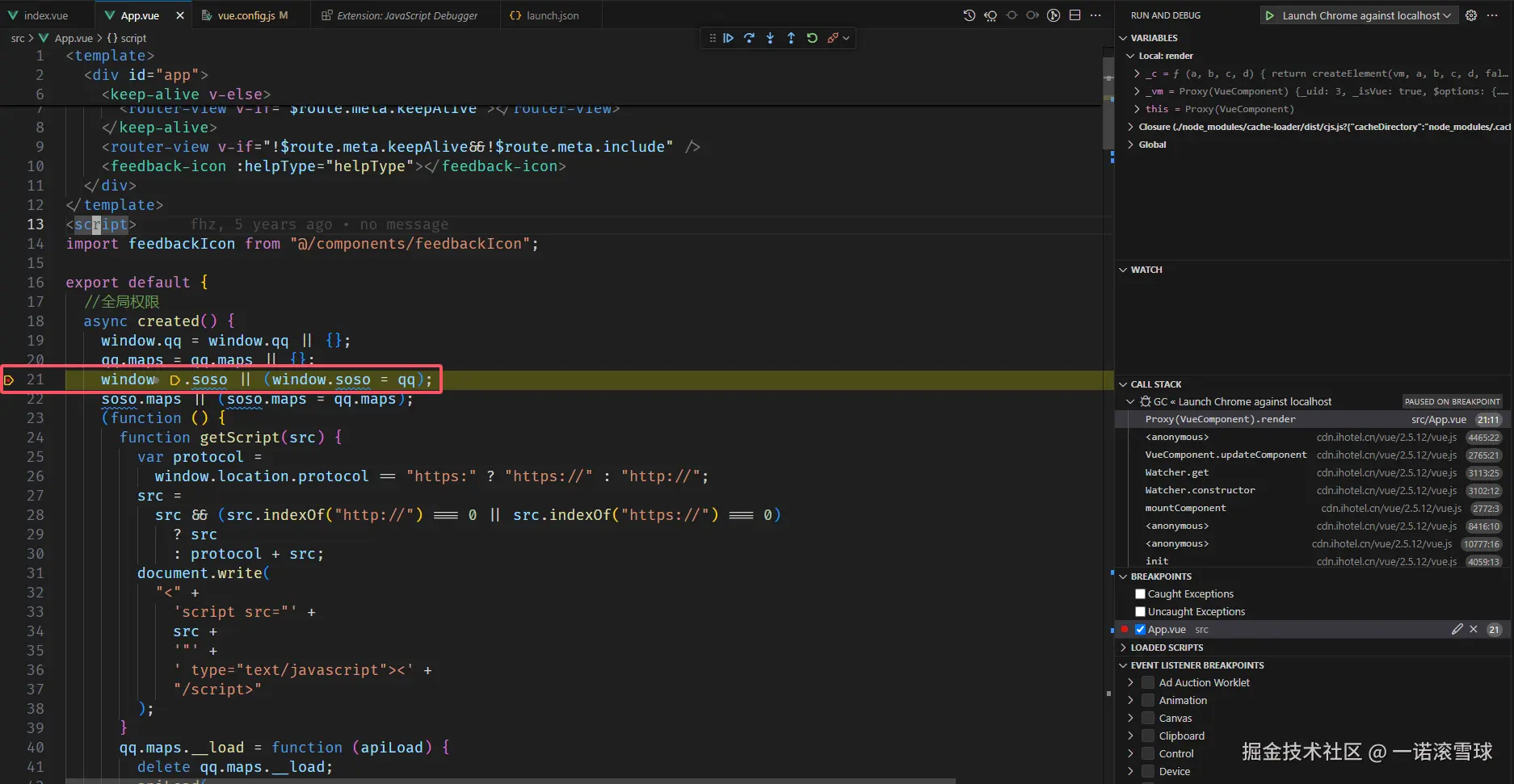The image size is (1514, 784).
Task: Disable the App.vue breakpoint checkbox
Action: pyautogui.click(x=1140, y=630)
